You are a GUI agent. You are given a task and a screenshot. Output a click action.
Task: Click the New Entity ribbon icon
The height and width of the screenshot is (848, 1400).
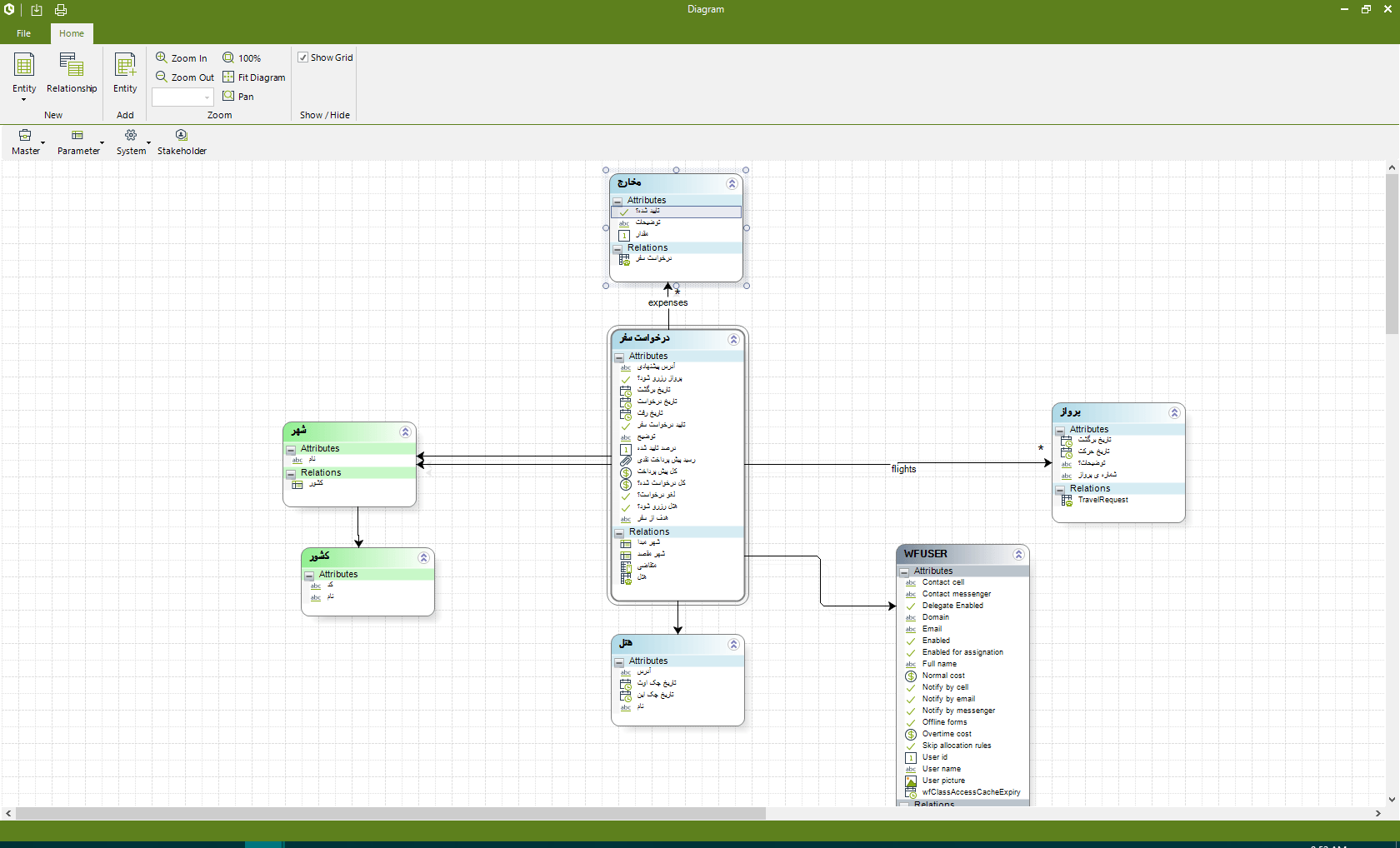pyautogui.click(x=24, y=65)
